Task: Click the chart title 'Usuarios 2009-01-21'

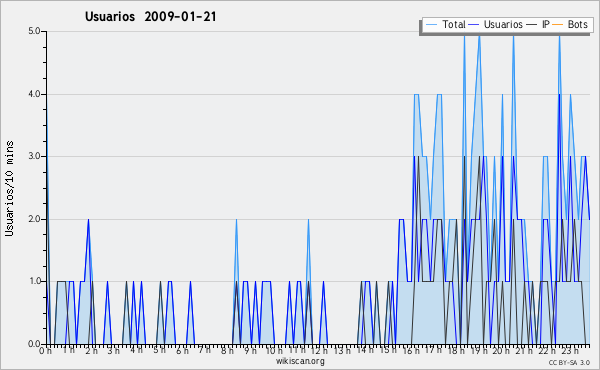Action: click(x=150, y=17)
